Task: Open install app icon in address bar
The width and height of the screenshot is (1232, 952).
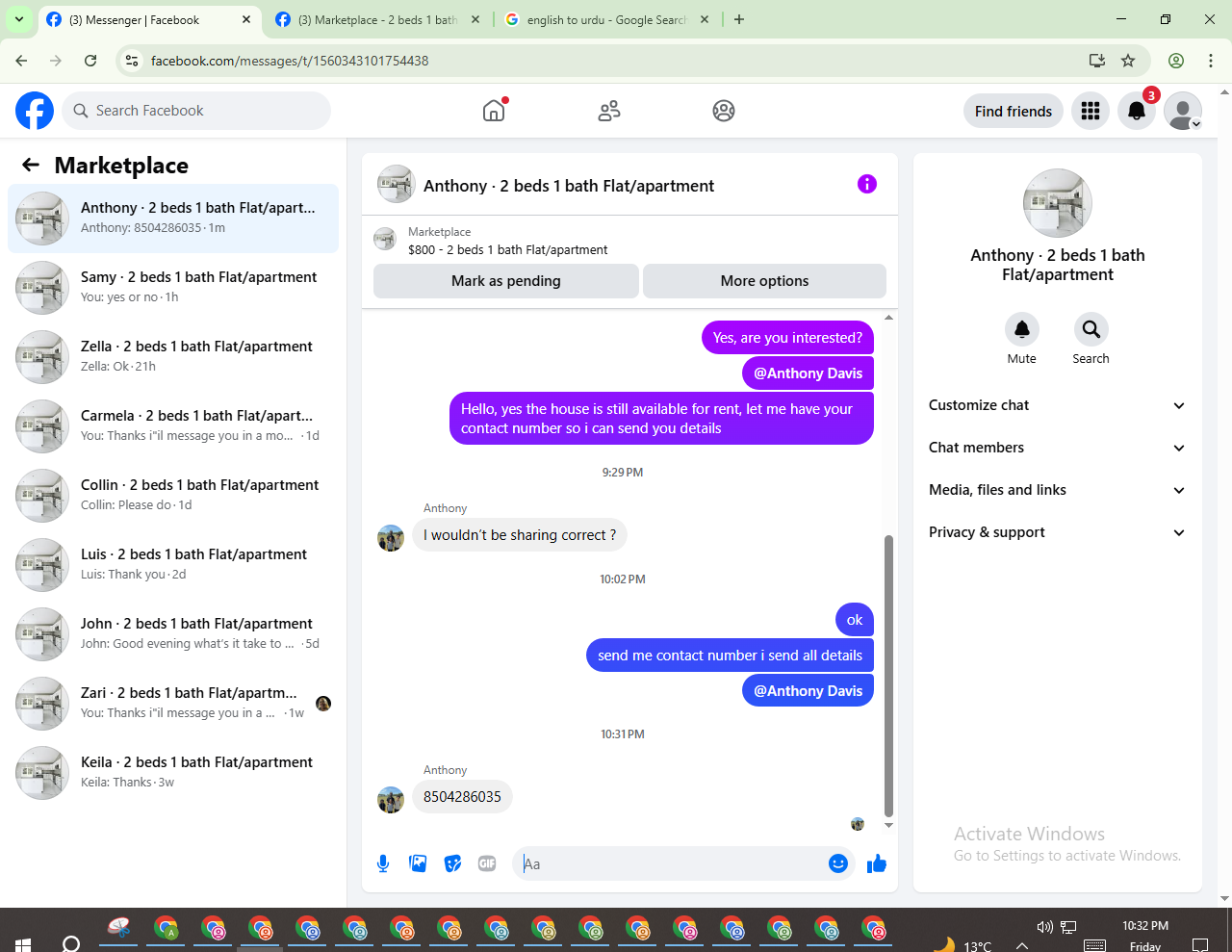Action: (1097, 61)
